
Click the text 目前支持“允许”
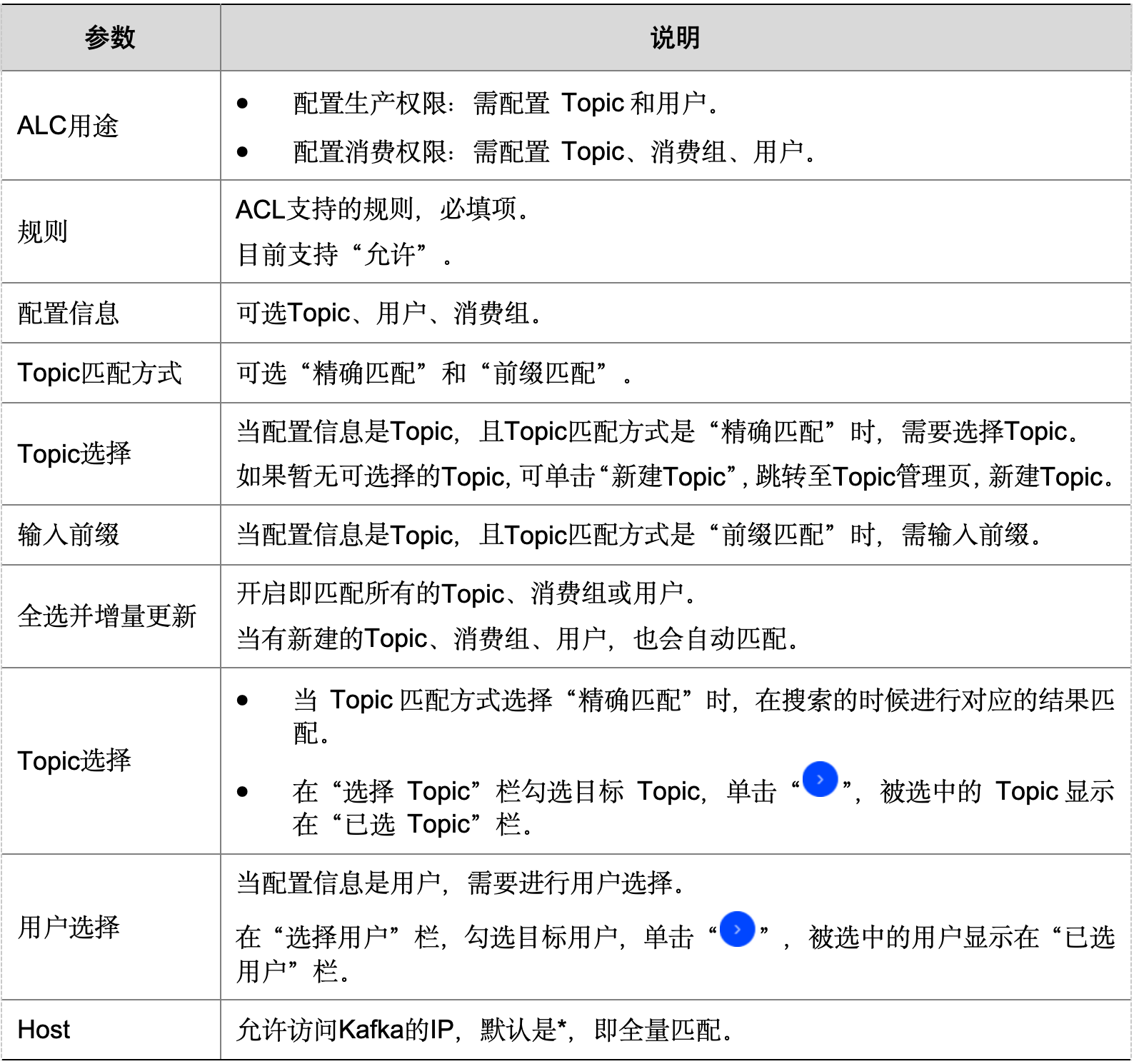[x=344, y=254]
